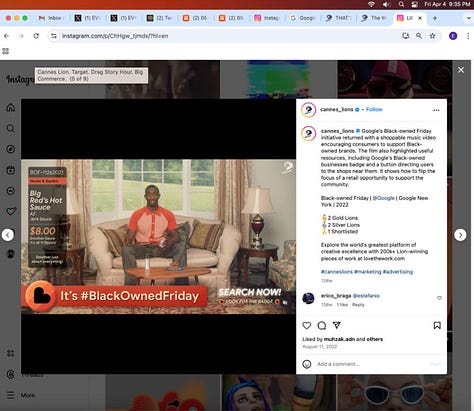
Task: Open Notifications heart icon in sidebar
Action: pos(11,211)
